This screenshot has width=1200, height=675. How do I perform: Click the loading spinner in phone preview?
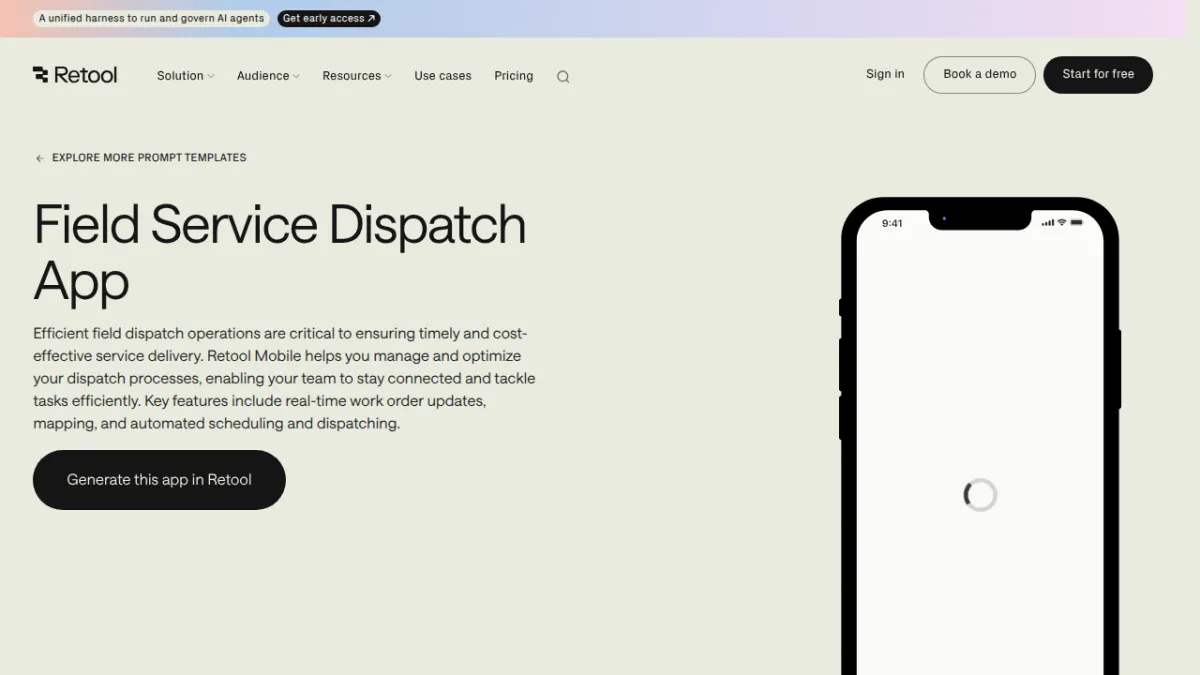click(x=980, y=495)
